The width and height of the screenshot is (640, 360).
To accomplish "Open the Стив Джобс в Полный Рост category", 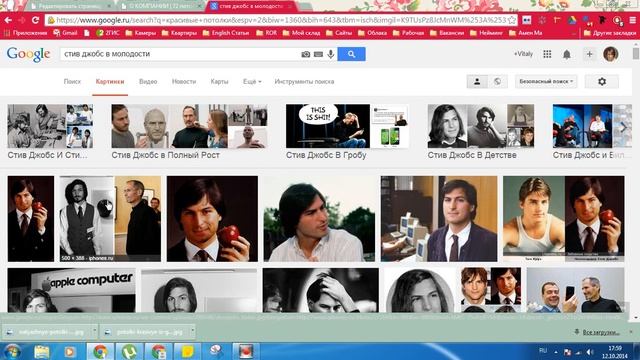I will (x=189, y=131).
